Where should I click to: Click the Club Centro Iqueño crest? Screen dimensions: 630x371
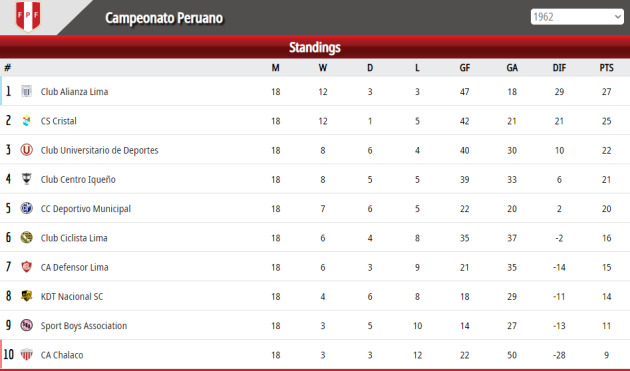click(x=27, y=179)
